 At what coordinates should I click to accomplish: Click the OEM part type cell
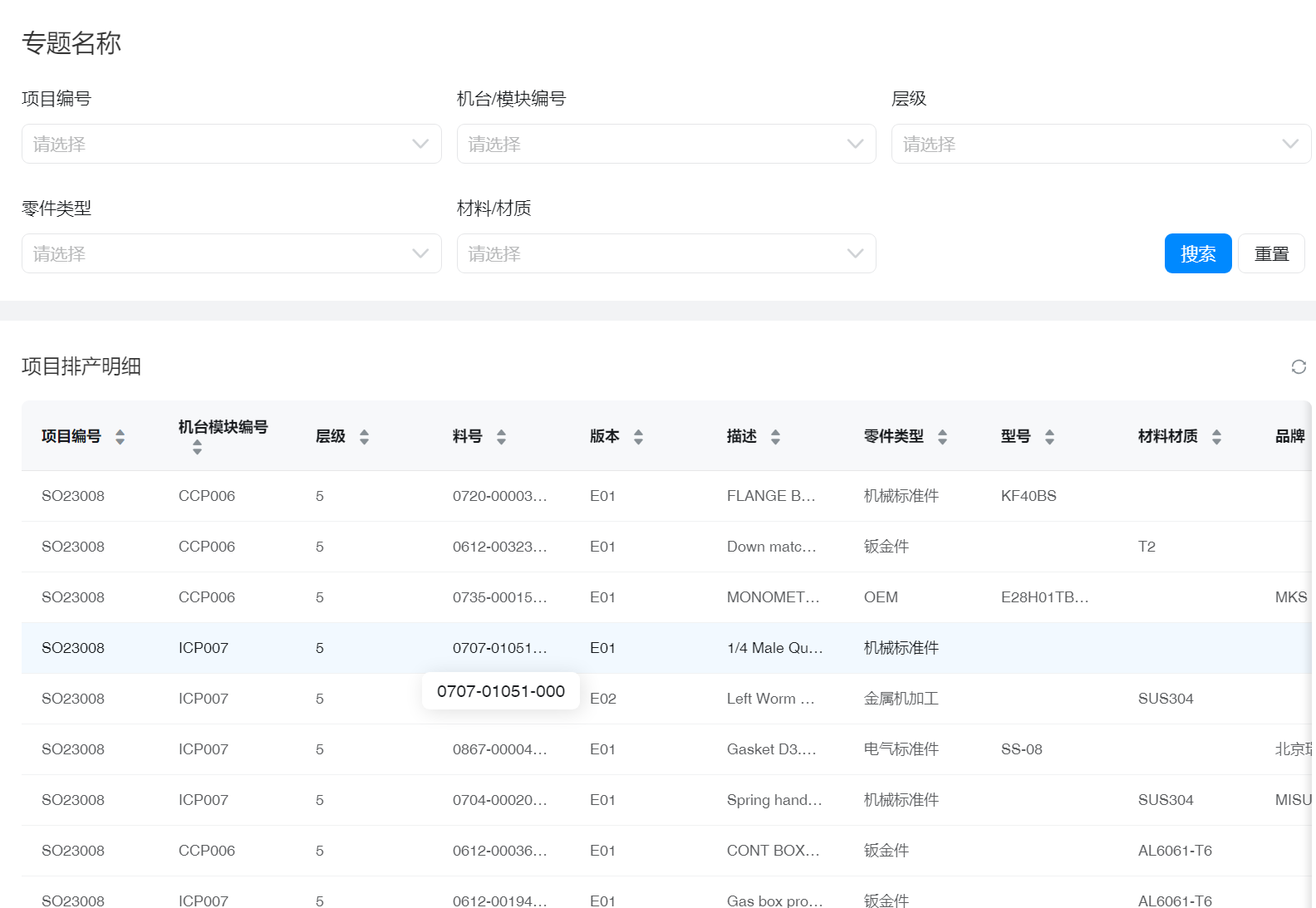tap(881, 597)
